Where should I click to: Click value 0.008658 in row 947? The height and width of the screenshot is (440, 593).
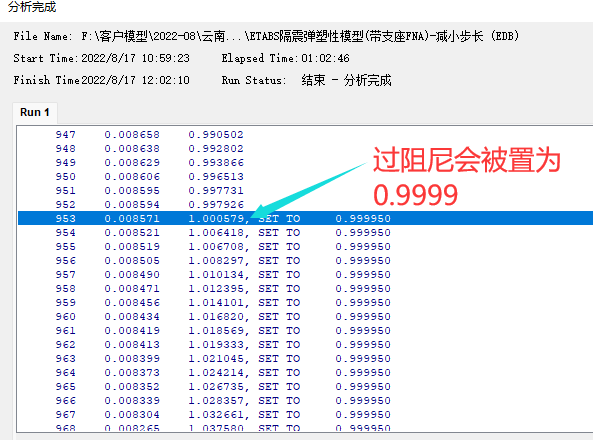[x=132, y=135]
